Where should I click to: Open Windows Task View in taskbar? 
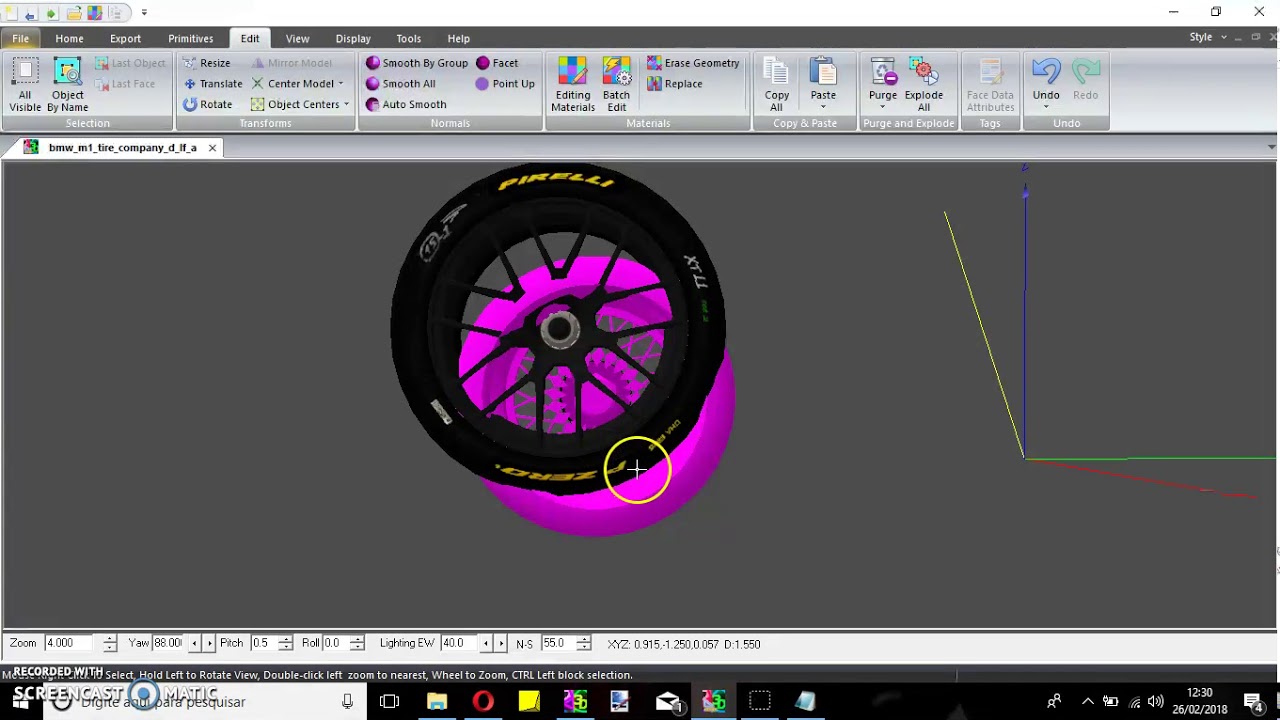pyautogui.click(x=390, y=702)
